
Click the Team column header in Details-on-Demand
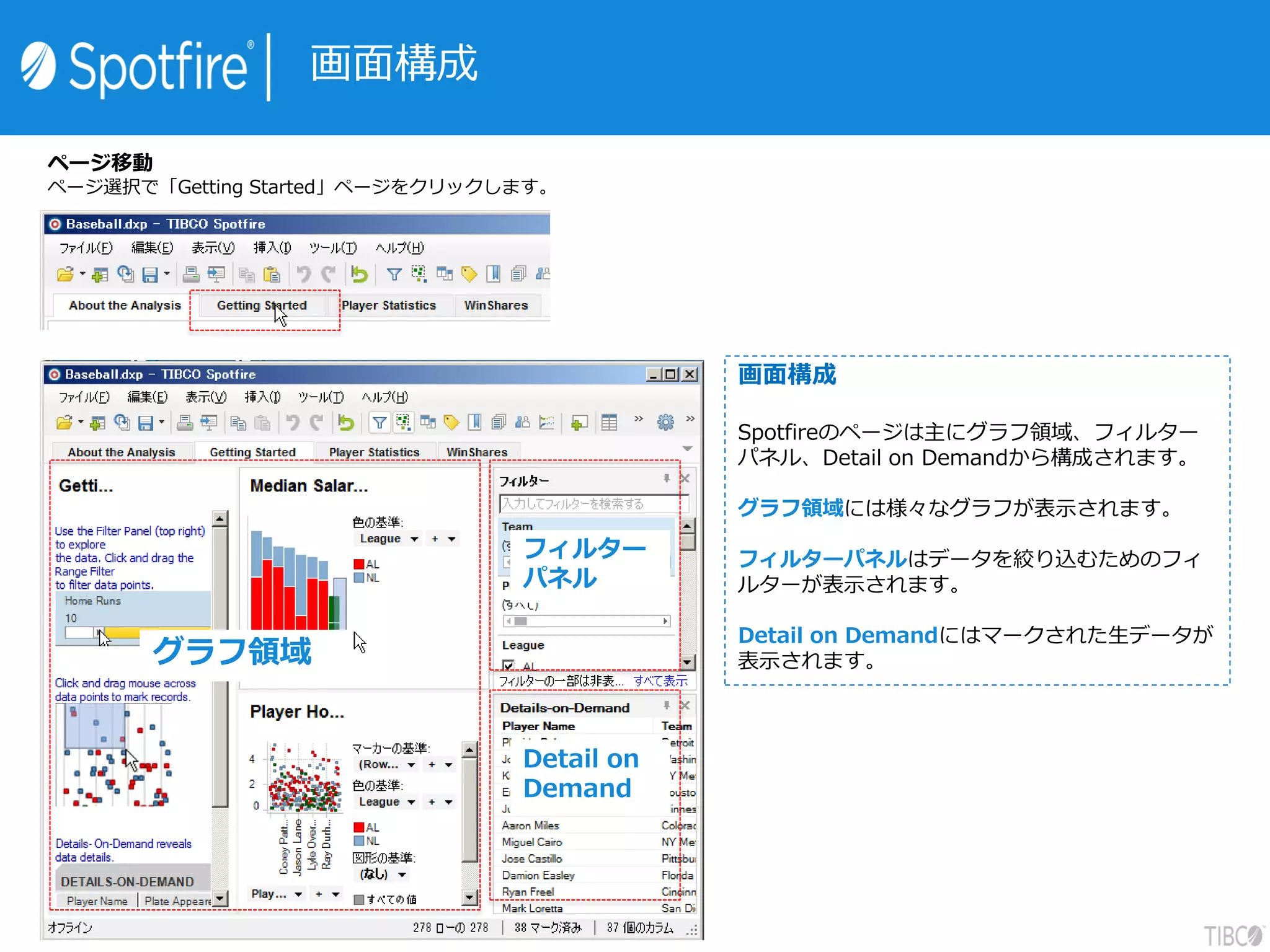[677, 726]
